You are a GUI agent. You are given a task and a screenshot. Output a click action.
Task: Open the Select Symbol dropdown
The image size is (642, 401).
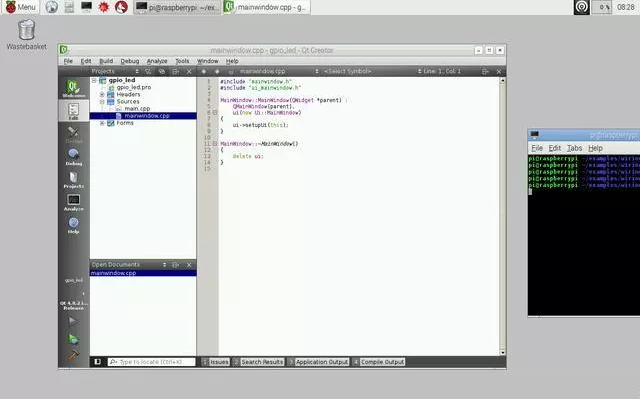coord(350,72)
